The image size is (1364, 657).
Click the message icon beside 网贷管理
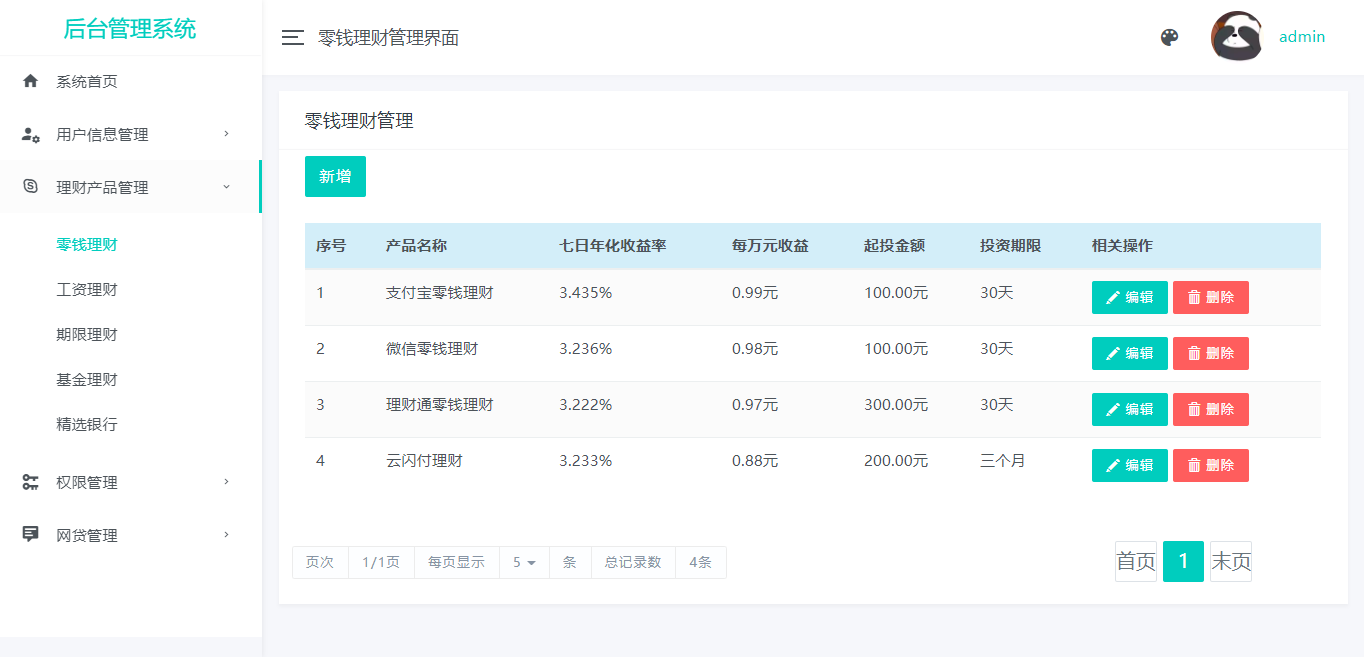coord(30,534)
